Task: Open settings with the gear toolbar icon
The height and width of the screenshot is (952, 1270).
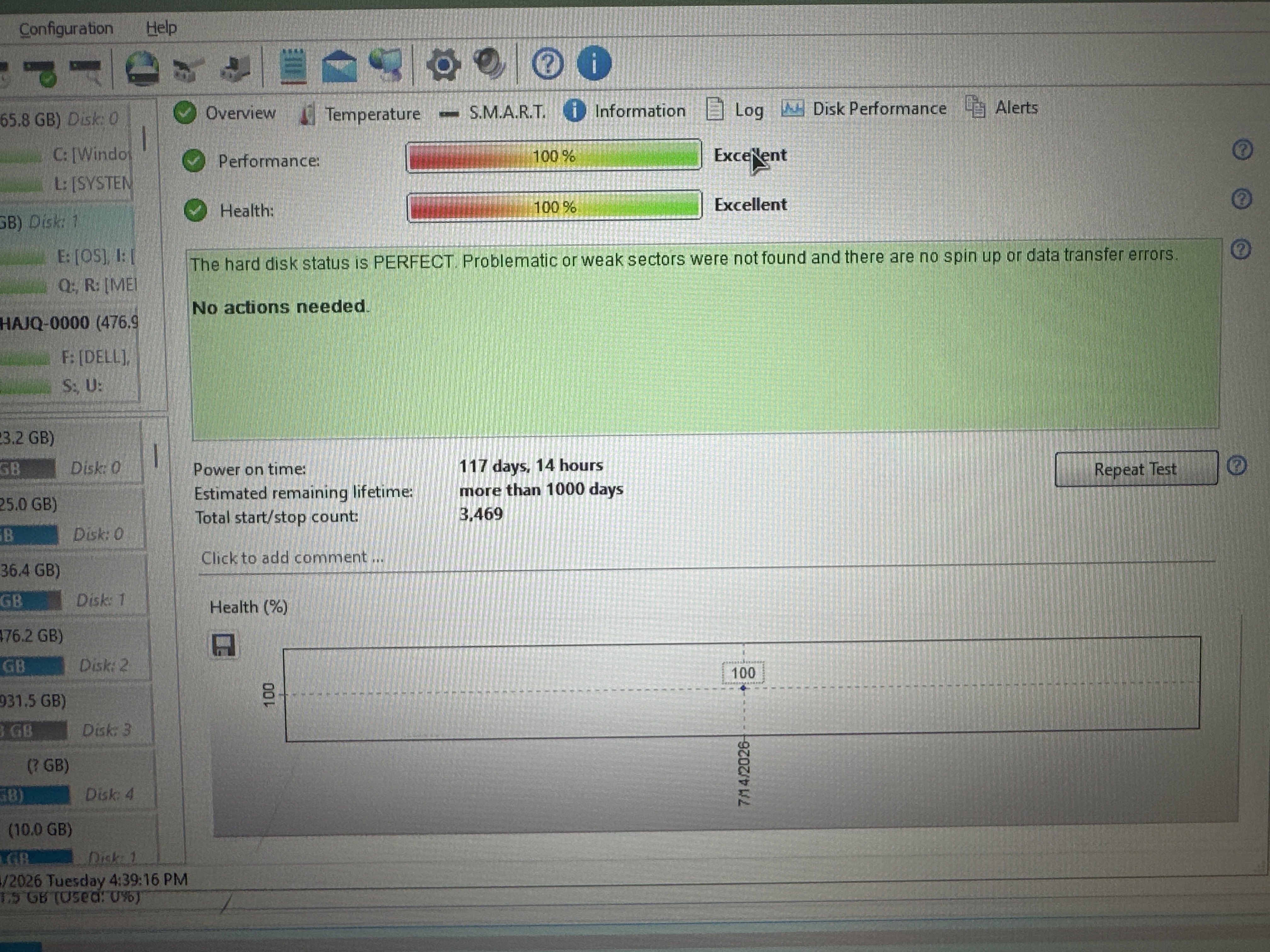Action: (x=443, y=65)
